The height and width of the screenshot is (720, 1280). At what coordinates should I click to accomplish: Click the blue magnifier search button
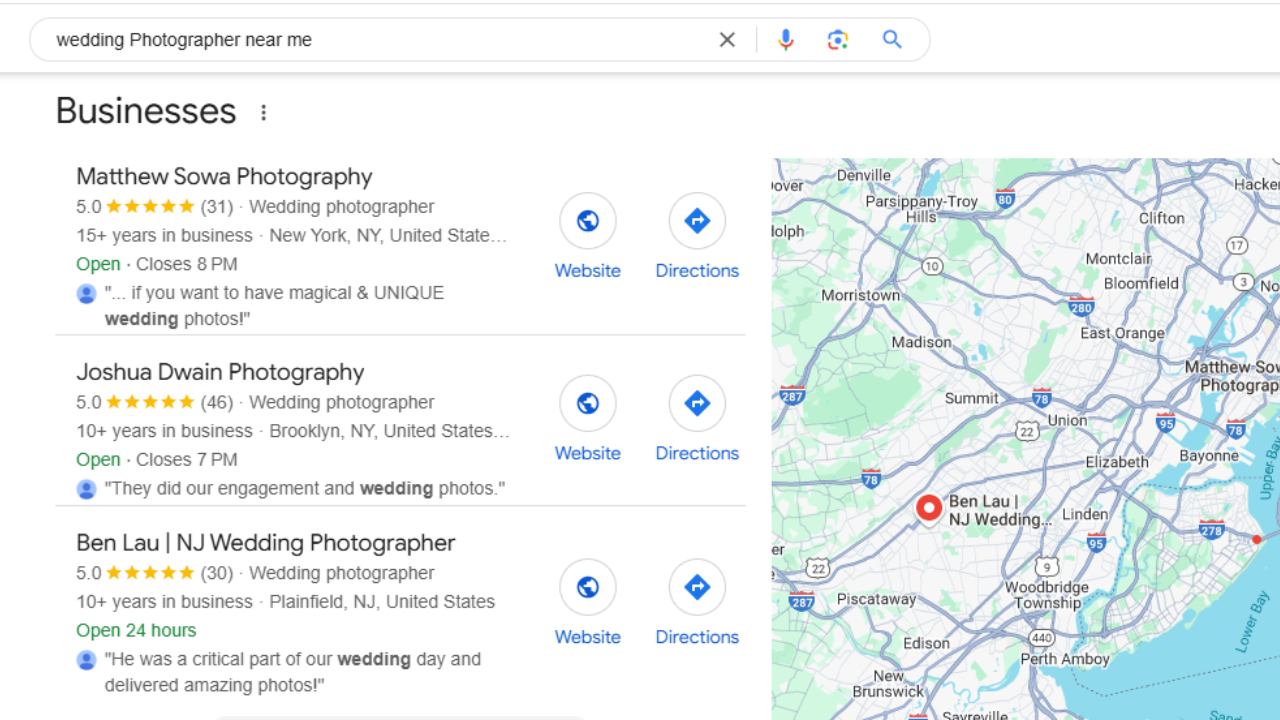click(892, 40)
